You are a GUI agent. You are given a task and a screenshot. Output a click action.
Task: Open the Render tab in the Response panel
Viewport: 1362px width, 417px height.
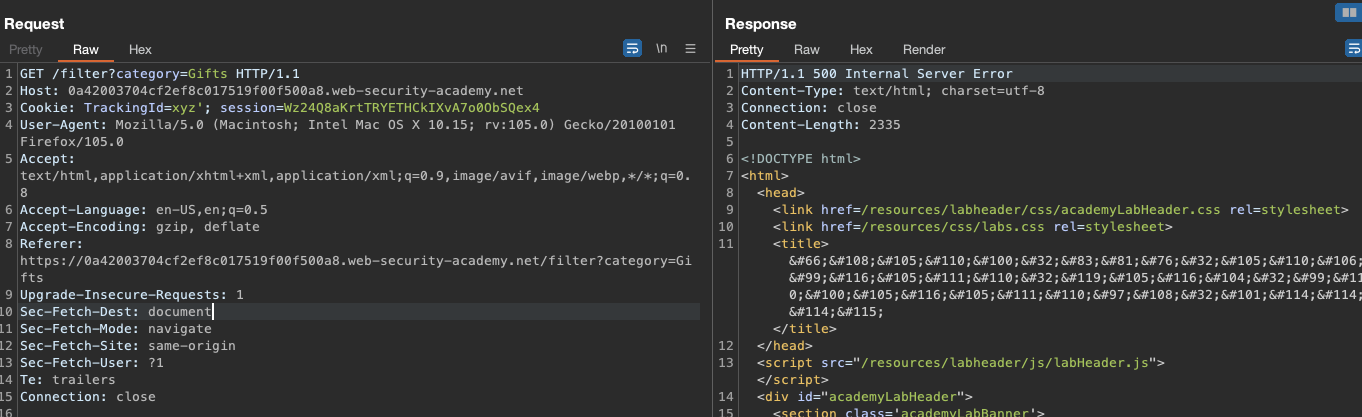[x=924, y=49]
